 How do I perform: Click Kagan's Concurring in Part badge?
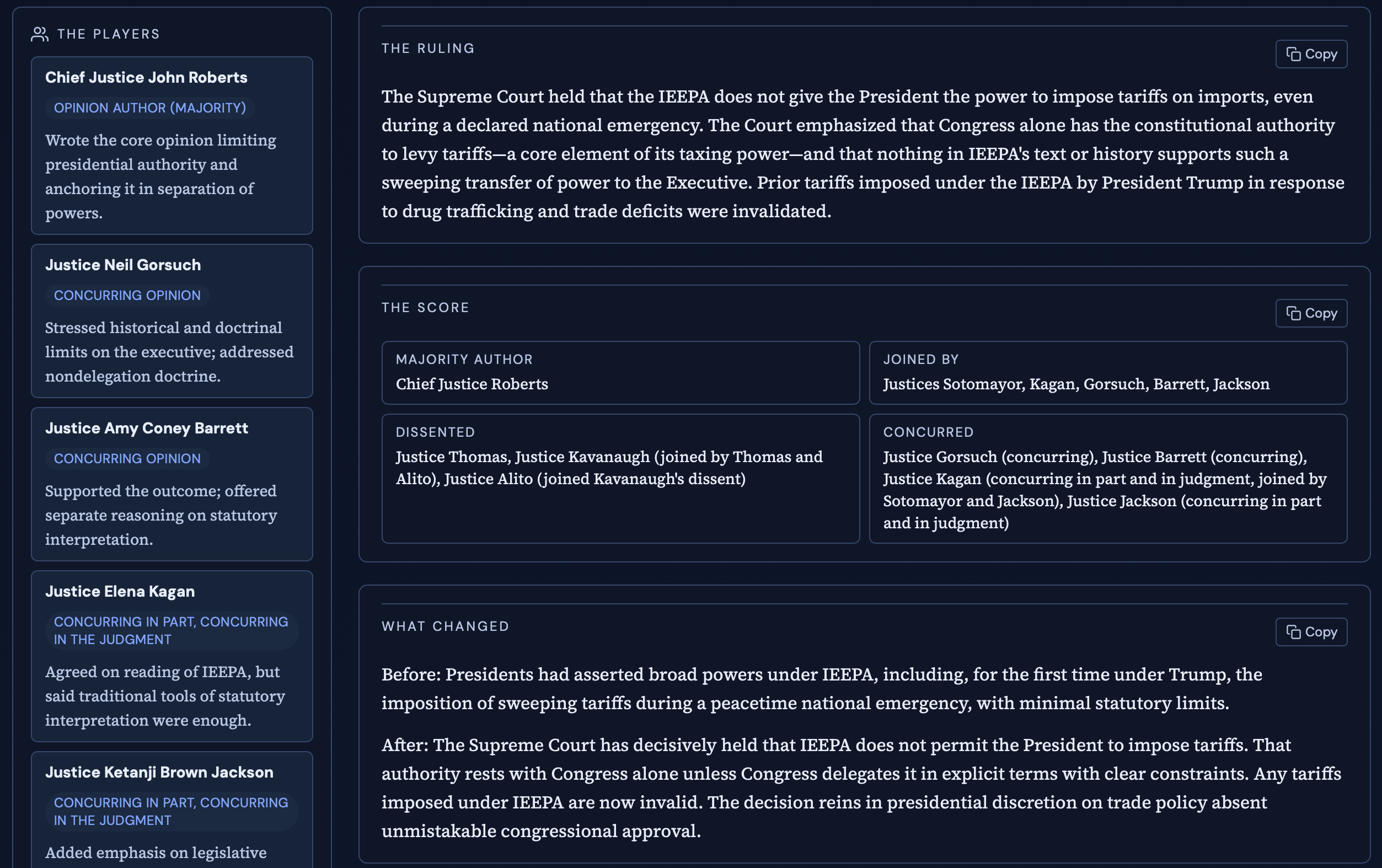tap(171, 630)
